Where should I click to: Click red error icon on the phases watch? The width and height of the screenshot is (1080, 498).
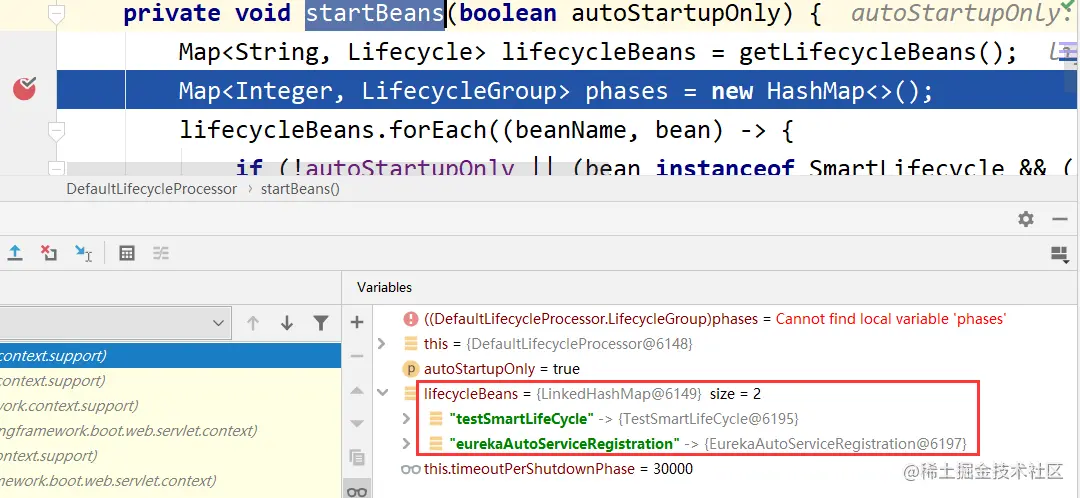(411, 319)
